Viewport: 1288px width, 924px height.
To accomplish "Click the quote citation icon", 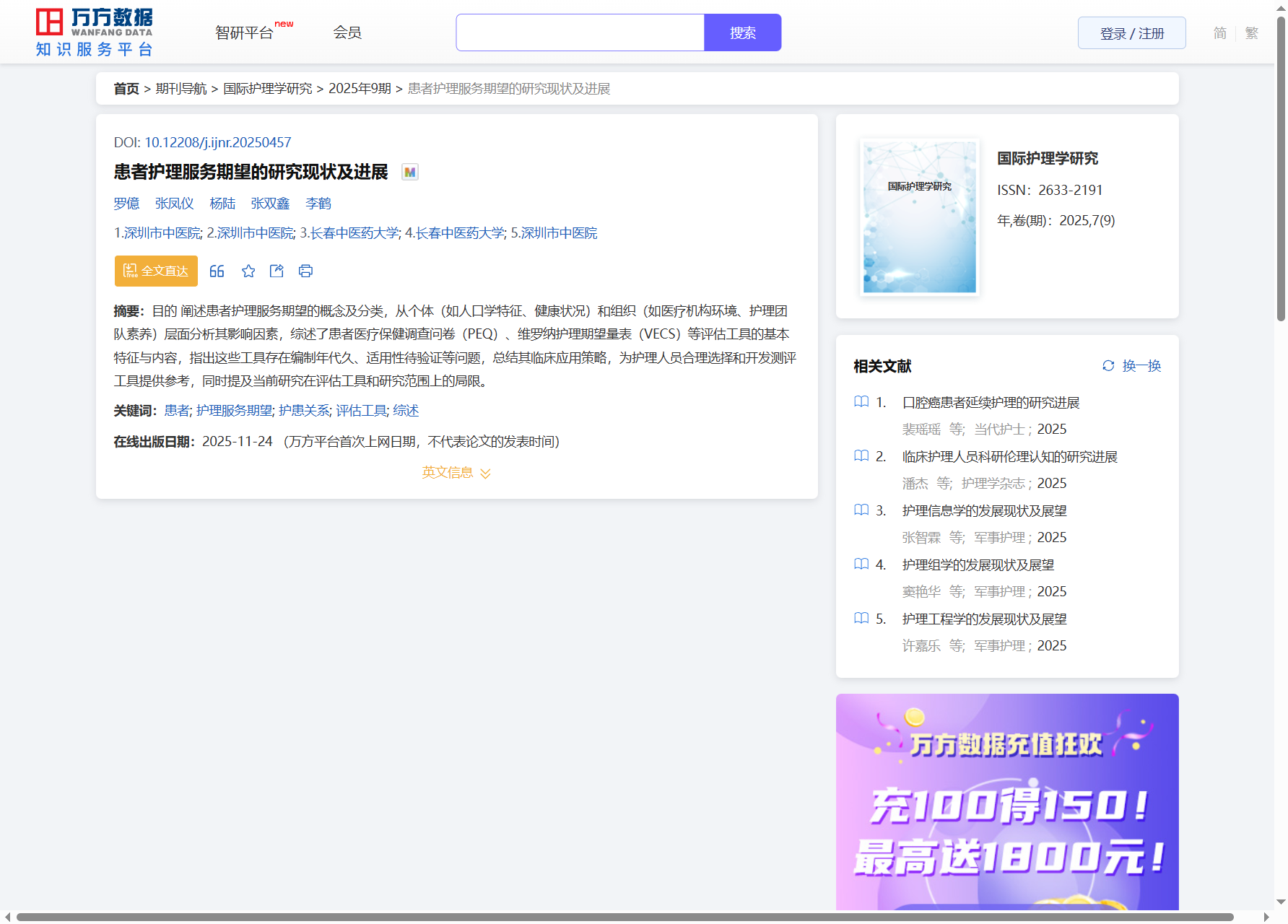I will [x=217, y=271].
